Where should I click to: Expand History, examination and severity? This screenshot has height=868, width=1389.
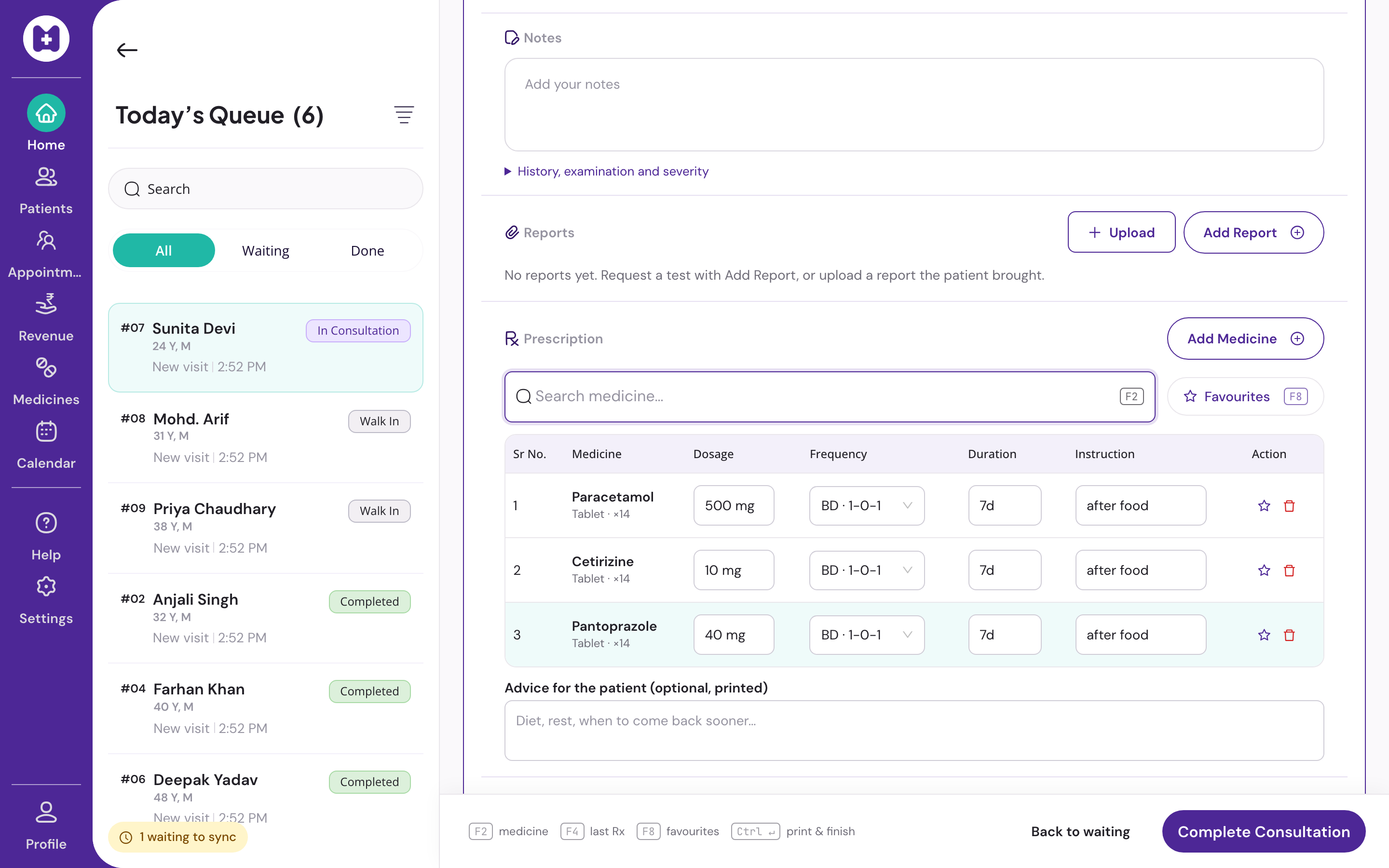[x=606, y=171]
